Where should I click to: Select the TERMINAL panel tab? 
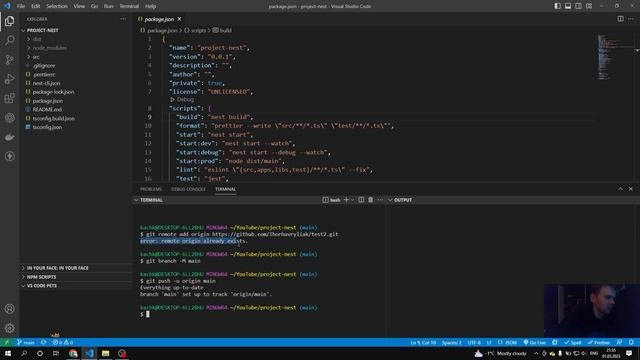225,189
